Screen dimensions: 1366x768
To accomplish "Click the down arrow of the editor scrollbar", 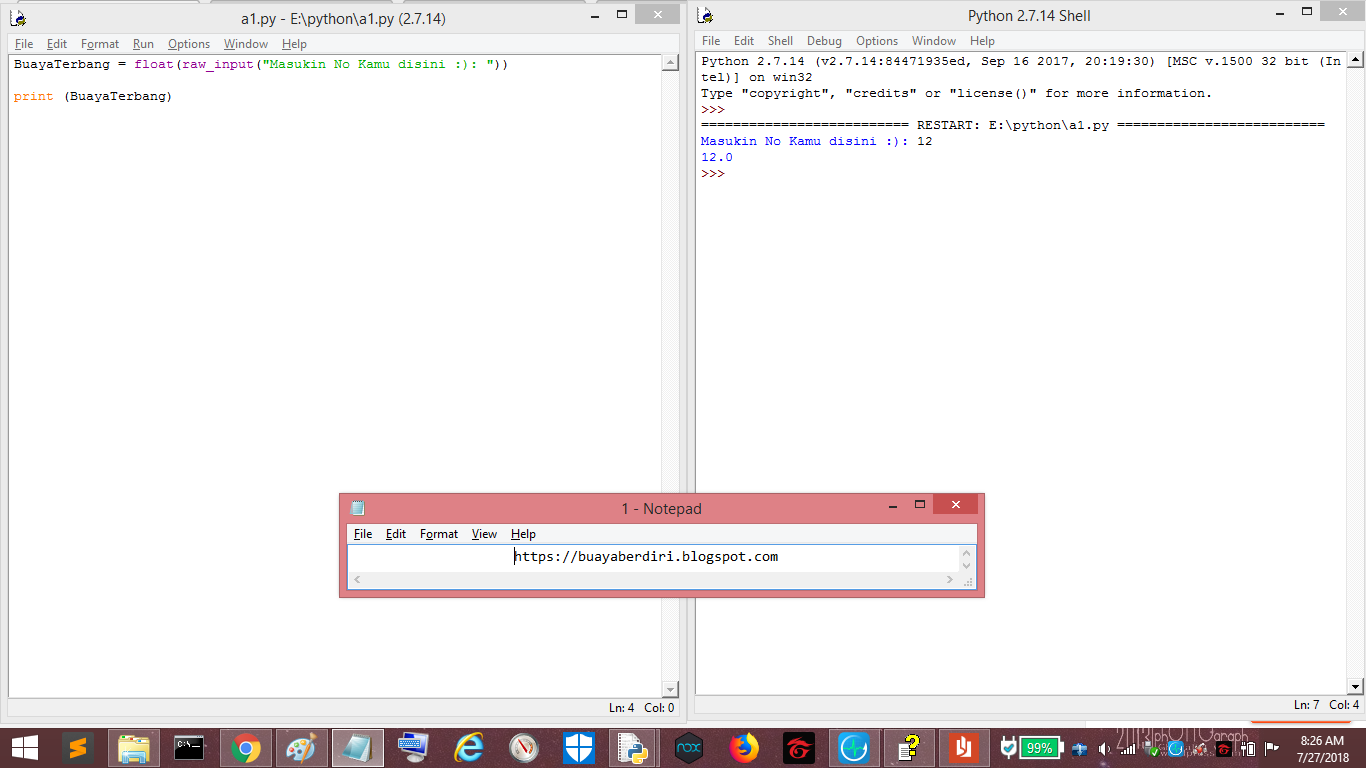I will (x=670, y=689).
